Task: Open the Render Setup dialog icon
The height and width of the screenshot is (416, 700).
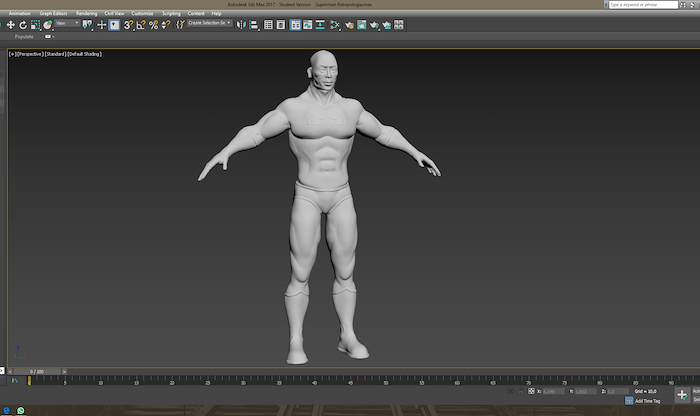Action: pyautogui.click(x=349, y=25)
